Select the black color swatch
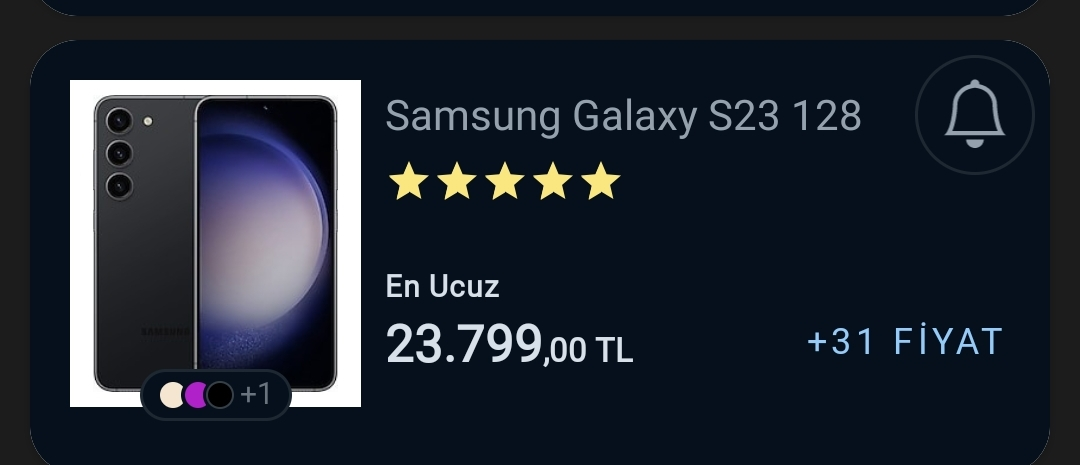The image size is (1080, 465). pos(220,395)
